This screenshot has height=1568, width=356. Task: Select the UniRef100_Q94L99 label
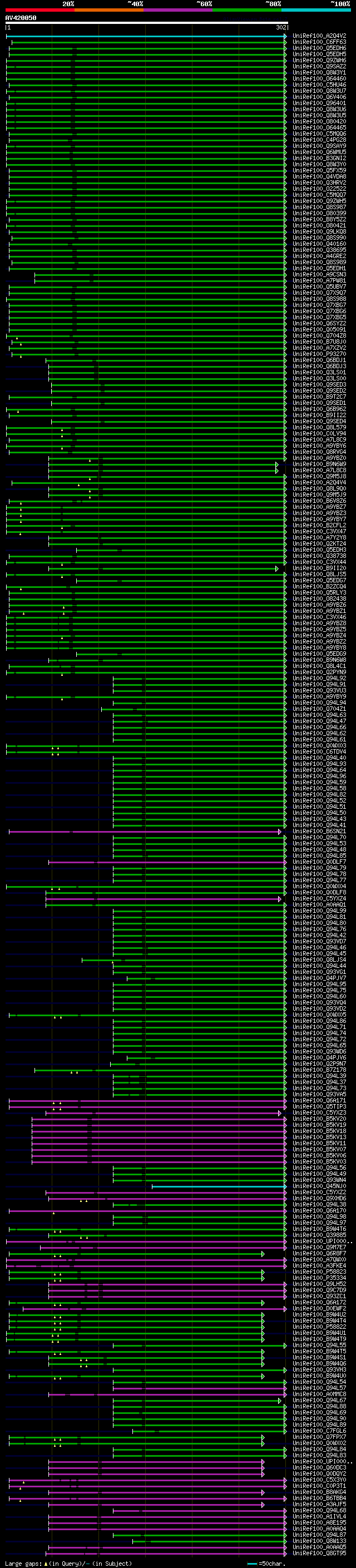click(319, 911)
